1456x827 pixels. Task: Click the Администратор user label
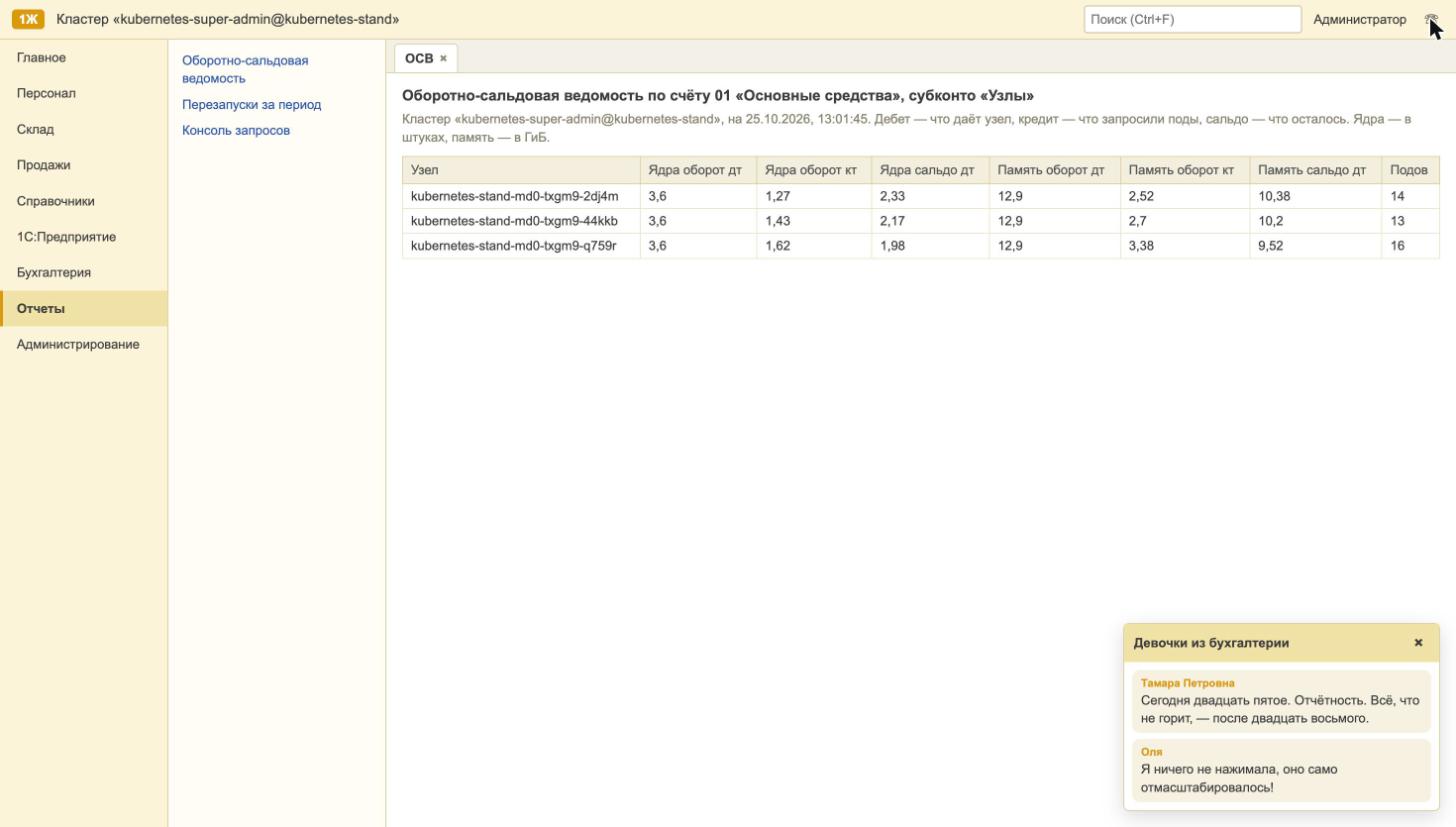pyautogui.click(x=1359, y=19)
